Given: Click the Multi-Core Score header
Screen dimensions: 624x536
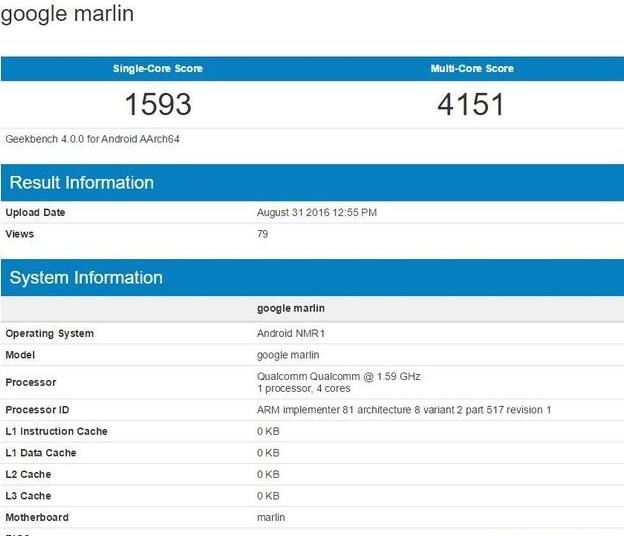Looking at the screenshot, I should pos(472,68).
